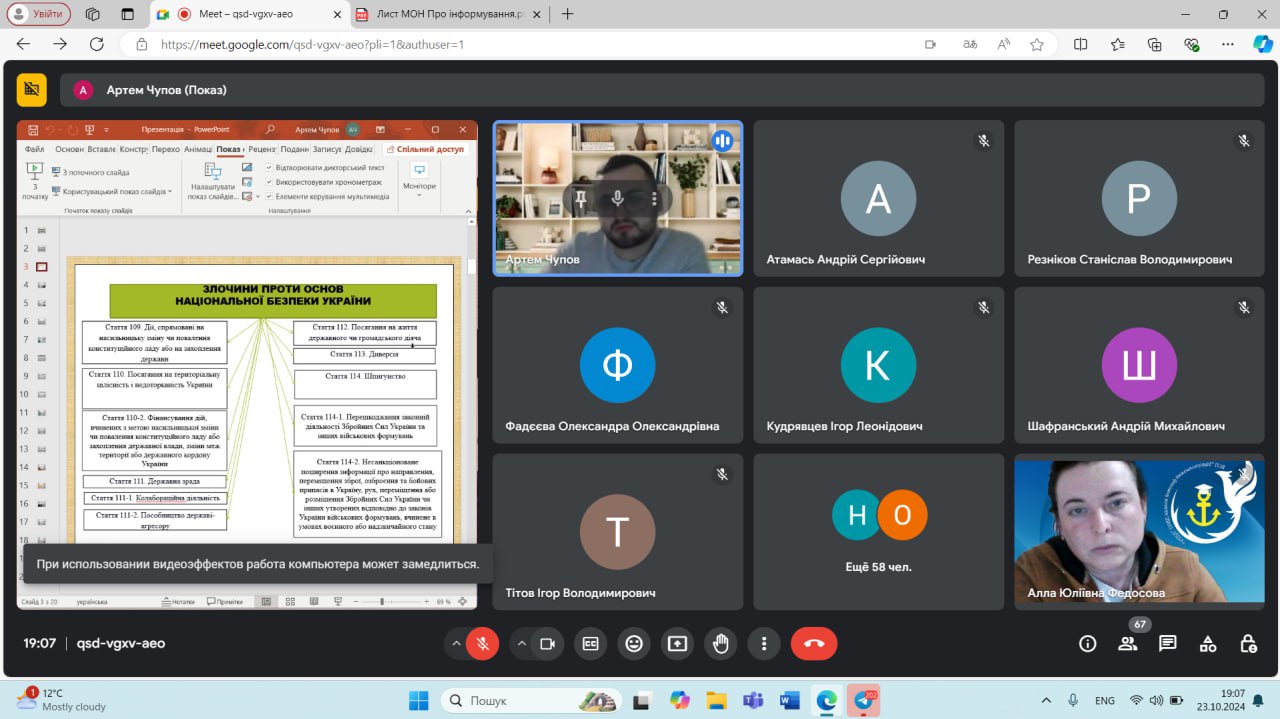The height and width of the screenshot is (719, 1280).
Task: Toggle the camera on or off
Action: (547, 644)
